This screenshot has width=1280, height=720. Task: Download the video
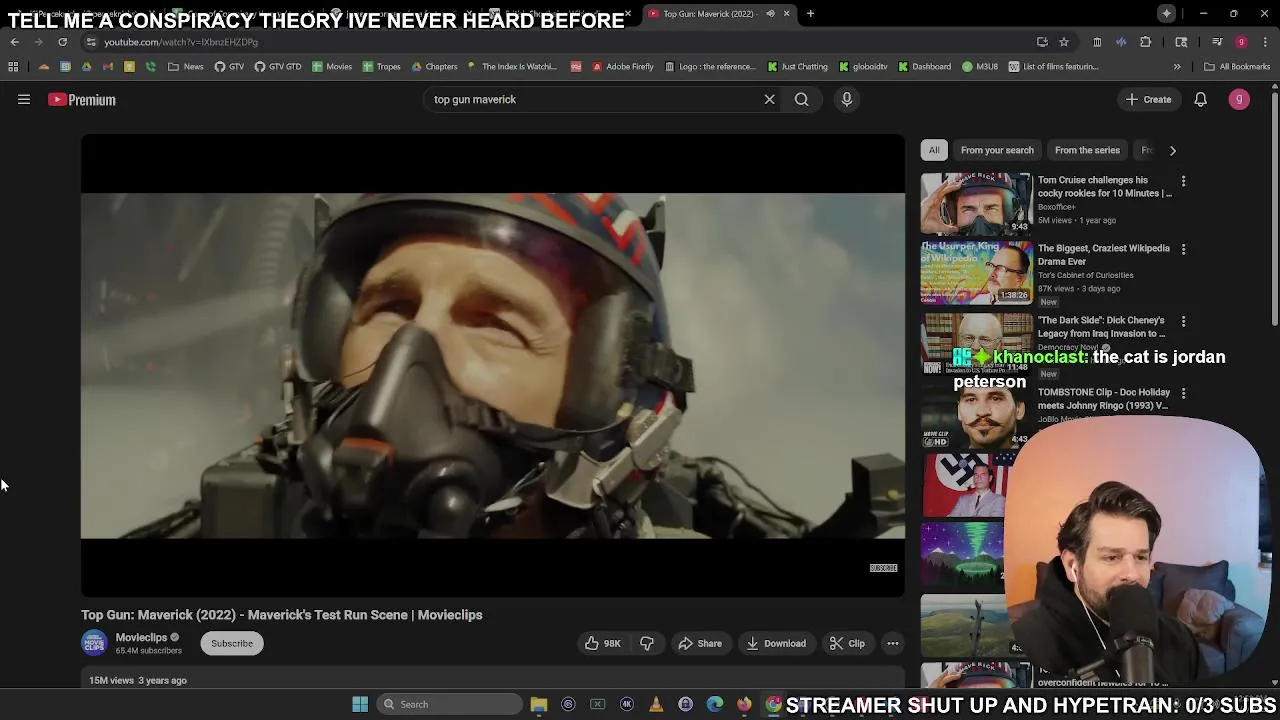coord(775,643)
